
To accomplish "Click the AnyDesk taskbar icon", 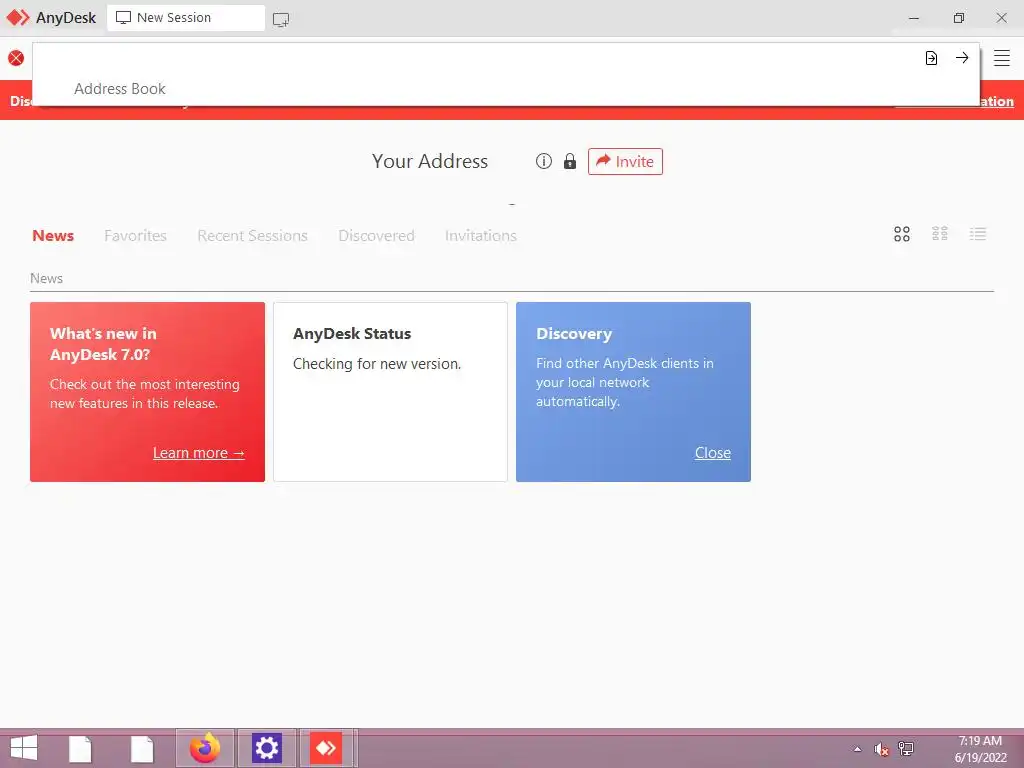I will (x=326, y=748).
